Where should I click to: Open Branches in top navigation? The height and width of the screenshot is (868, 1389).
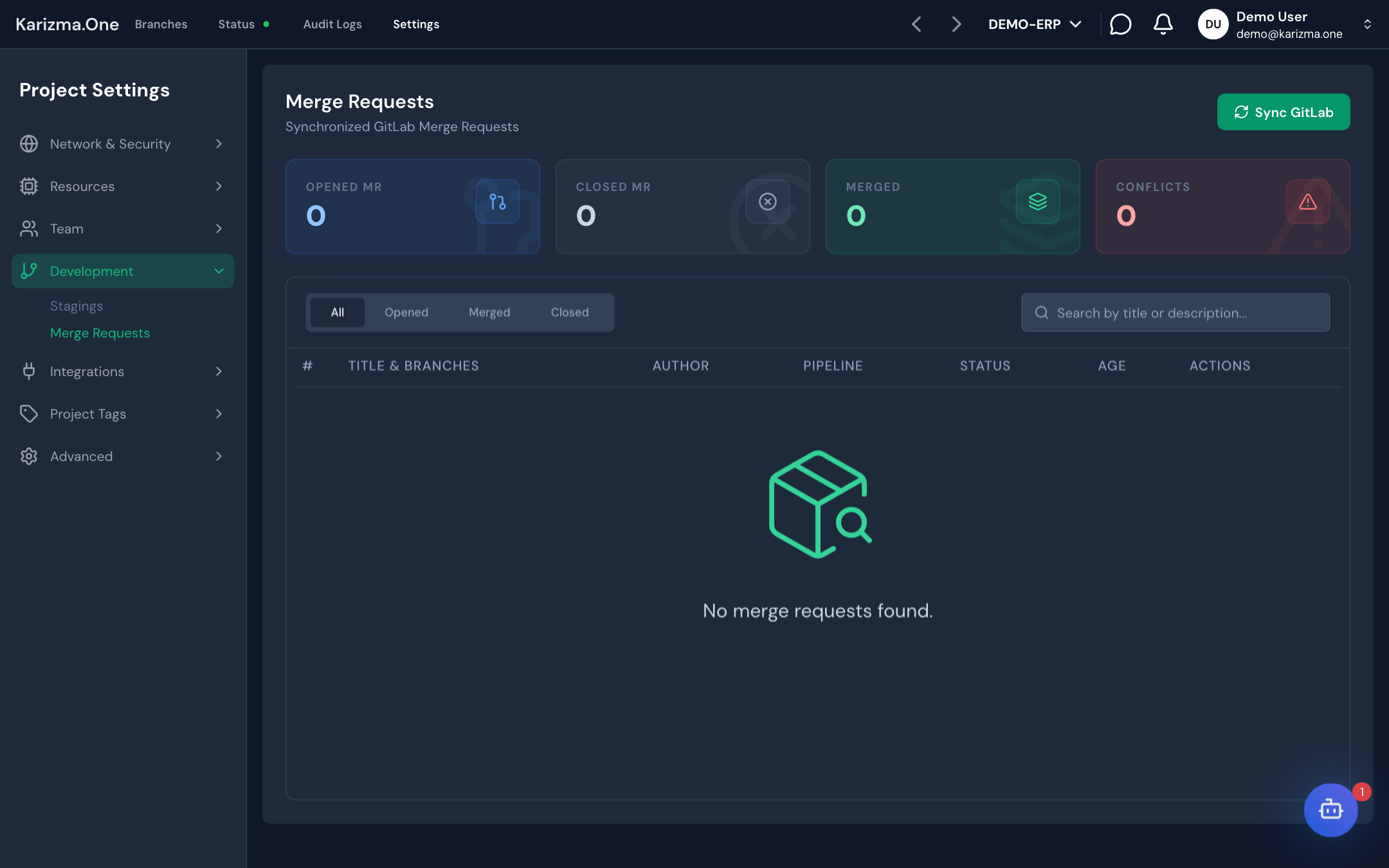[x=161, y=24]
